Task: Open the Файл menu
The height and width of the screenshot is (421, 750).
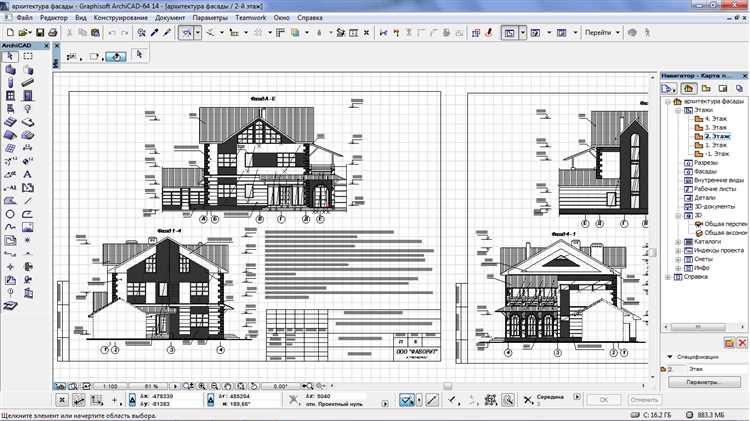Action: [24, 18]
